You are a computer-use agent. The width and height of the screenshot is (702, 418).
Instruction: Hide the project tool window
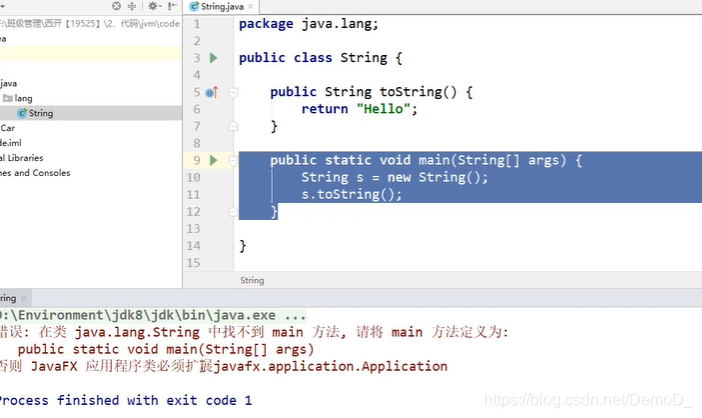[x=172, y=6]
